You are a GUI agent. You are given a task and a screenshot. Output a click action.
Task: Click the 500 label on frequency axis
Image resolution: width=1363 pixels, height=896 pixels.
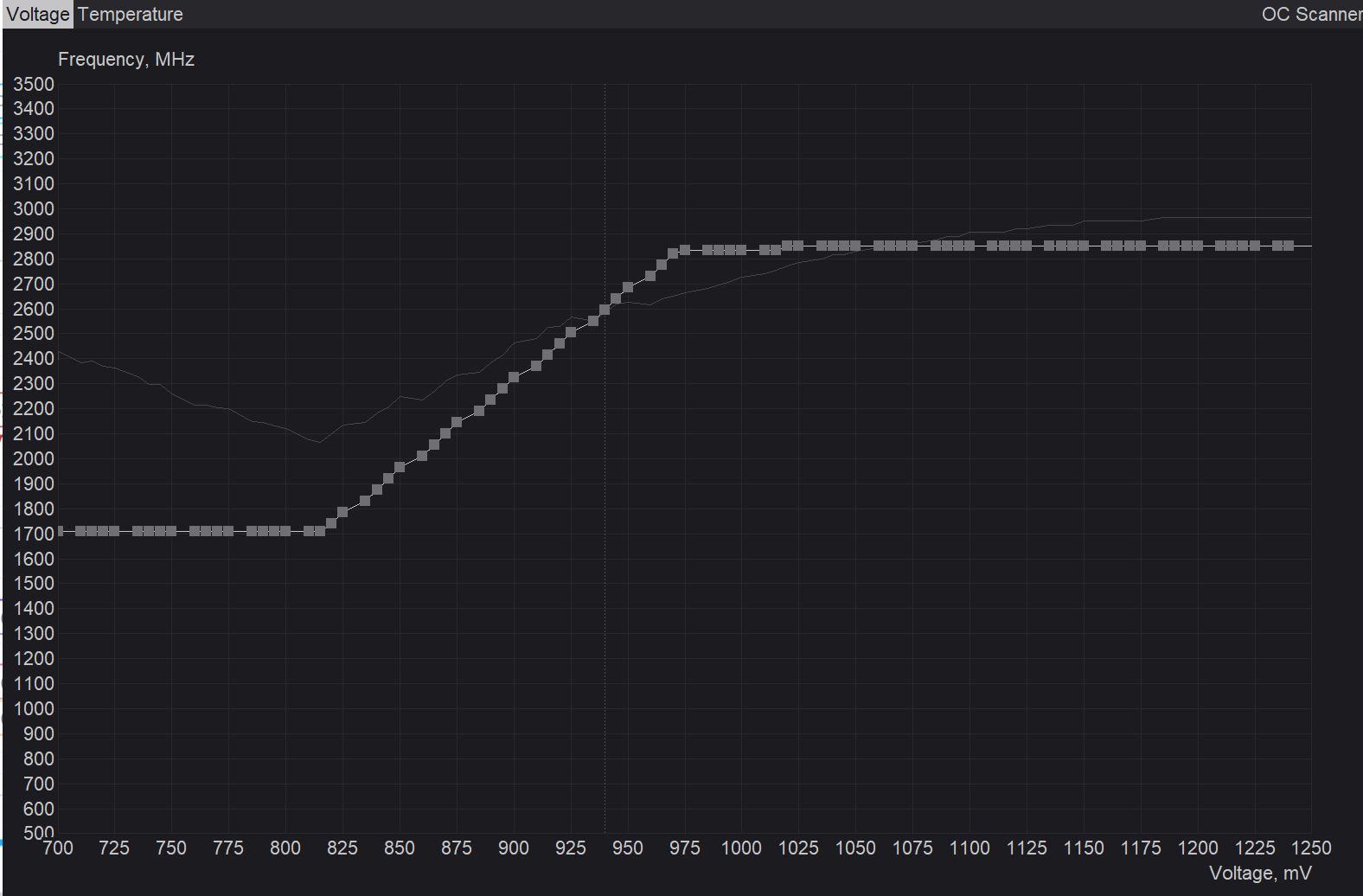pyautogui.click(x=39, y=833)
